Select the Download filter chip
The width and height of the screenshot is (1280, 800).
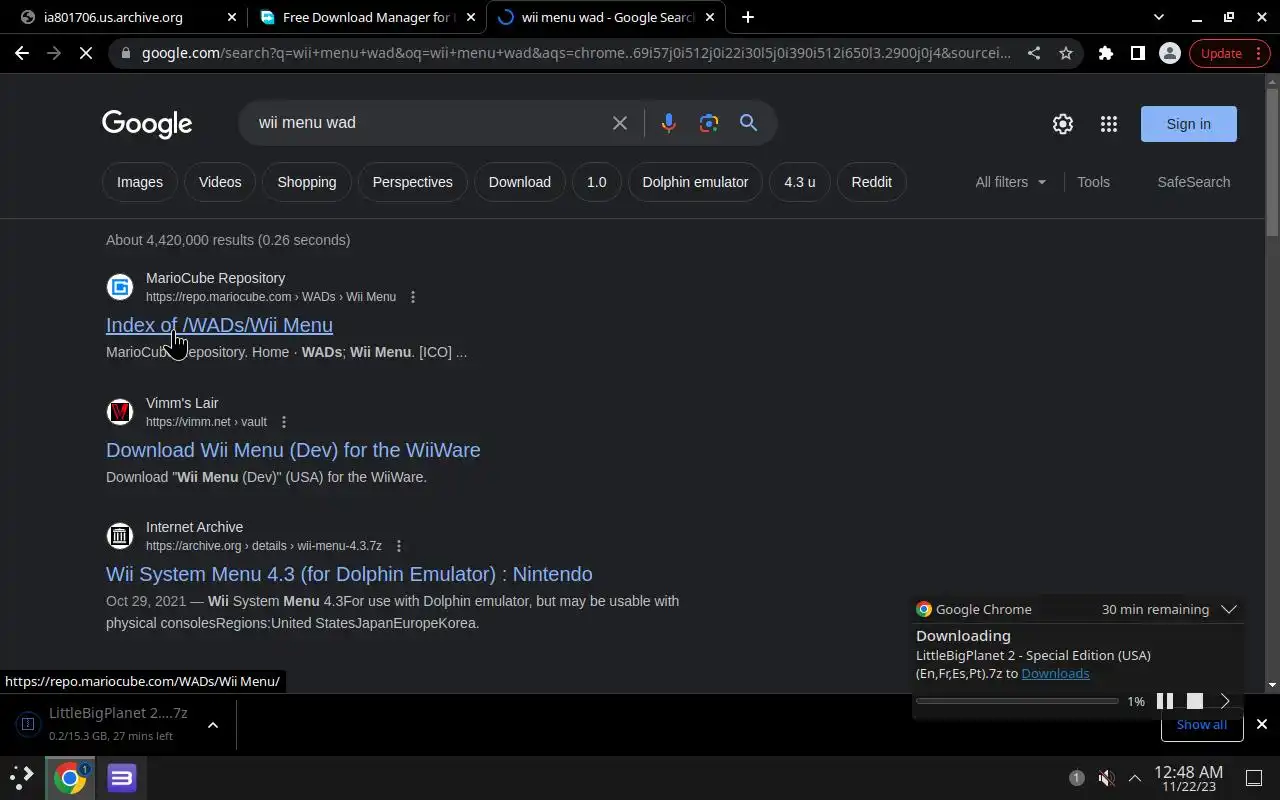pyautogui.click(x=520, y=182)
